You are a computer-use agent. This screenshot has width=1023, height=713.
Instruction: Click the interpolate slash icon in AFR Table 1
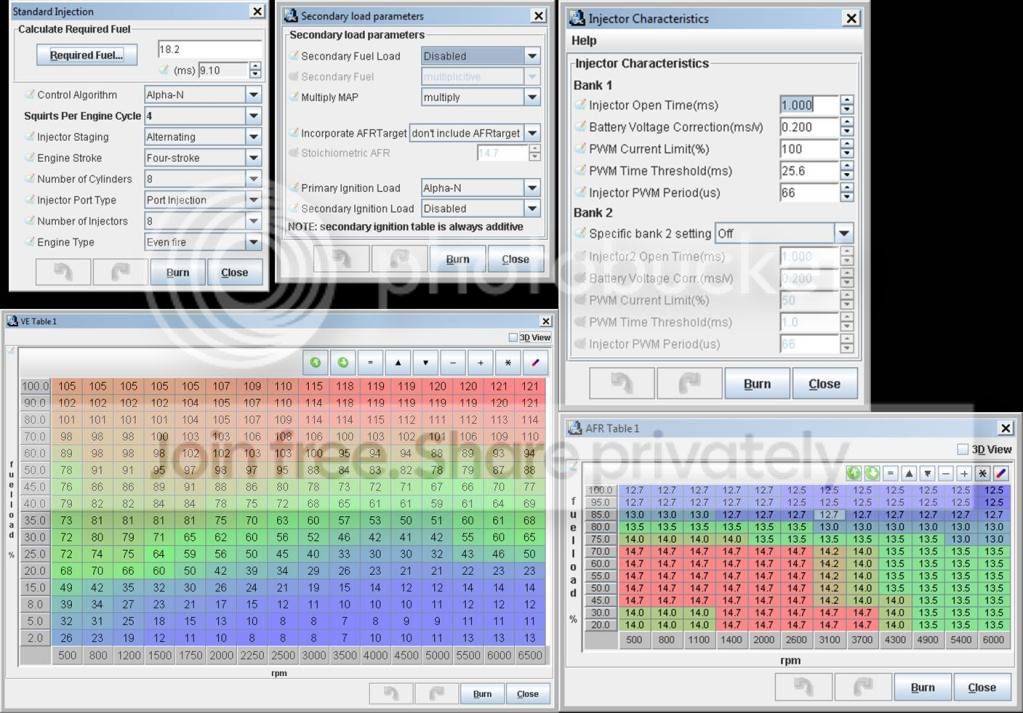coord(1001,473)
